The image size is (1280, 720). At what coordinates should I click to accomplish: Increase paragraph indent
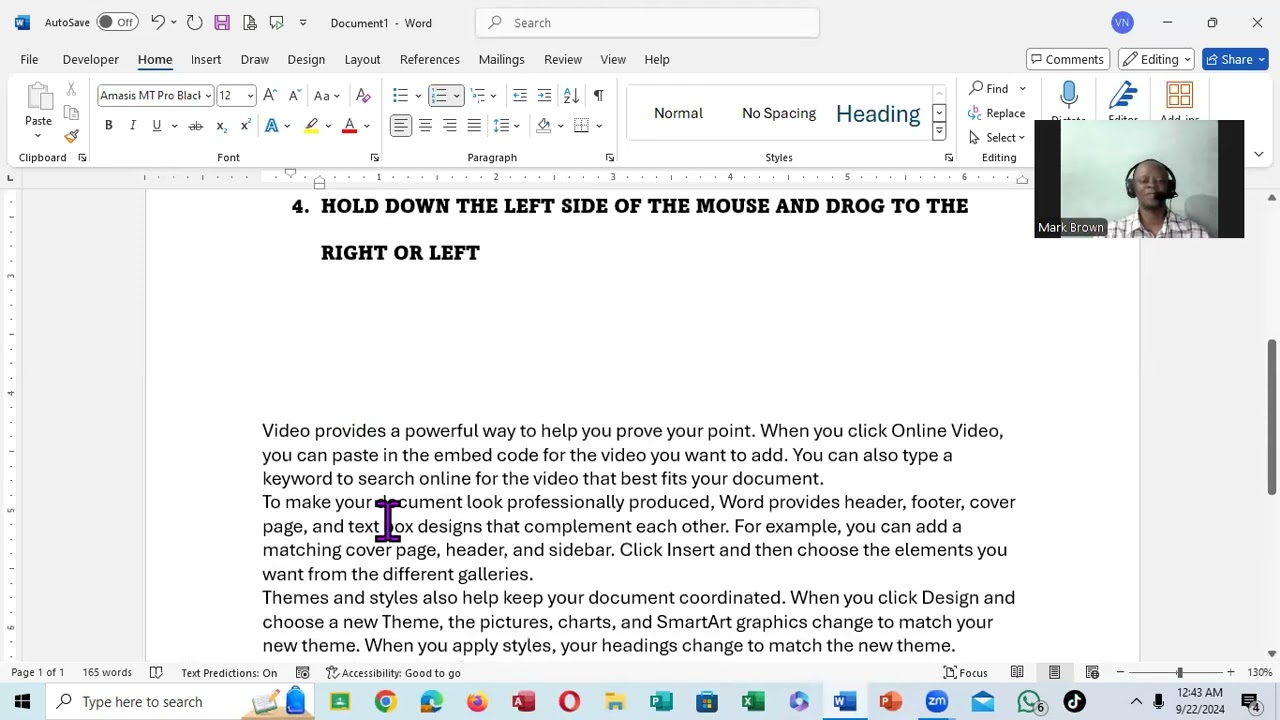click(544, 95)
